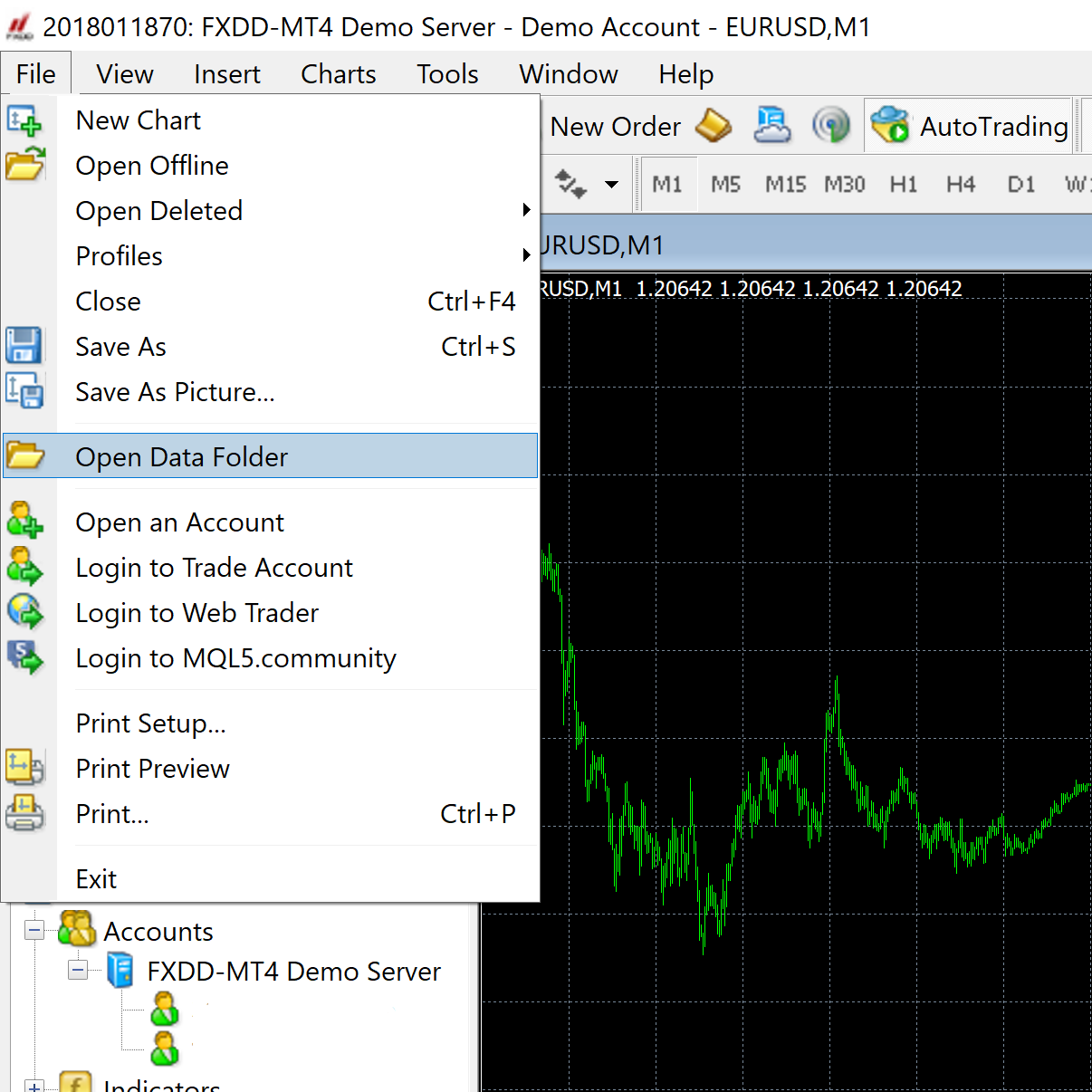Expand the Open Deleted submenu
Viewport: 1092px width, 1092px height.
click(x=526, y=210)
